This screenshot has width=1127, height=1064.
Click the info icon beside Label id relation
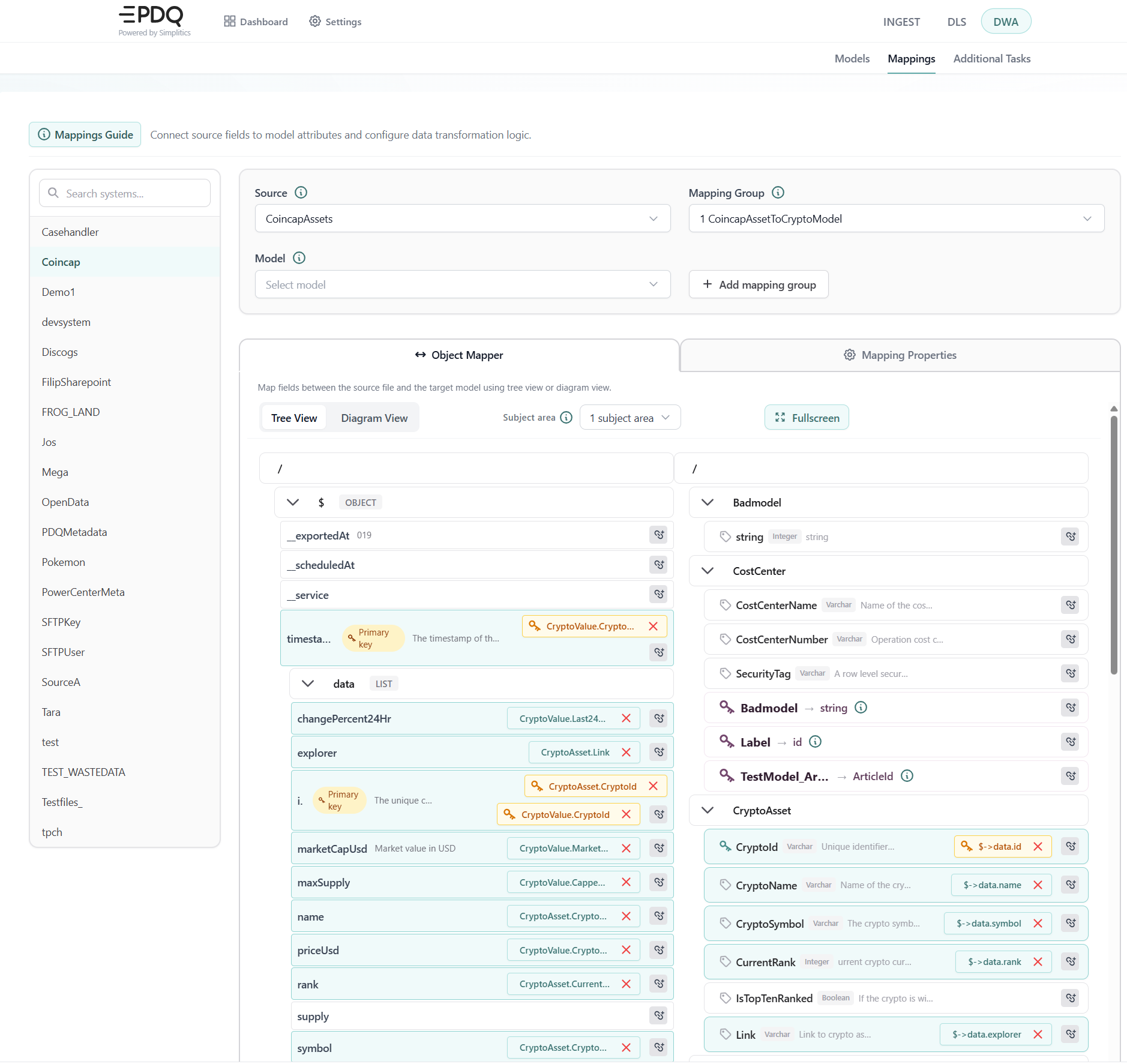coord(815,742)
